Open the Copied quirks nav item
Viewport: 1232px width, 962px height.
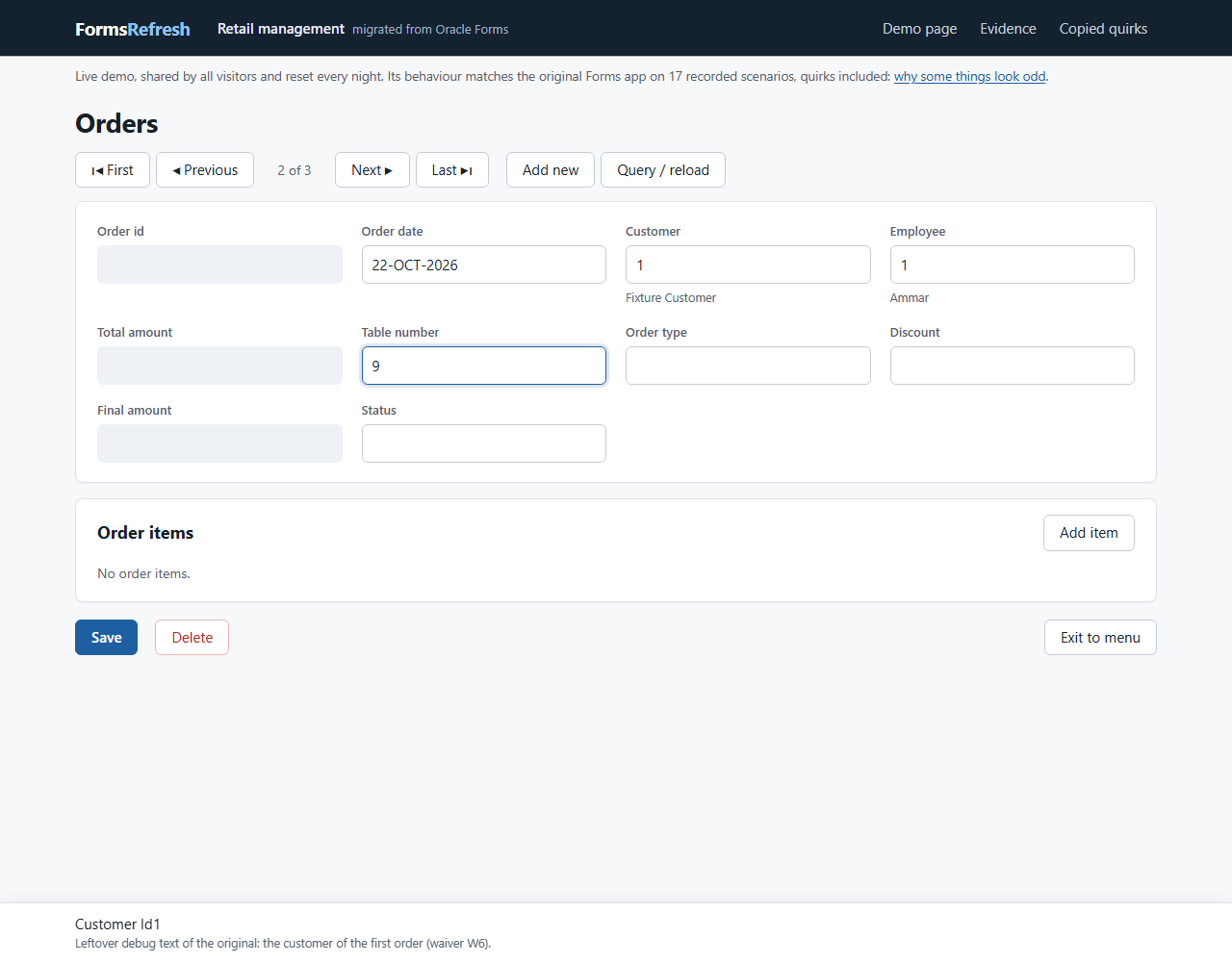pyautogui.click(x=1103, y=29)
